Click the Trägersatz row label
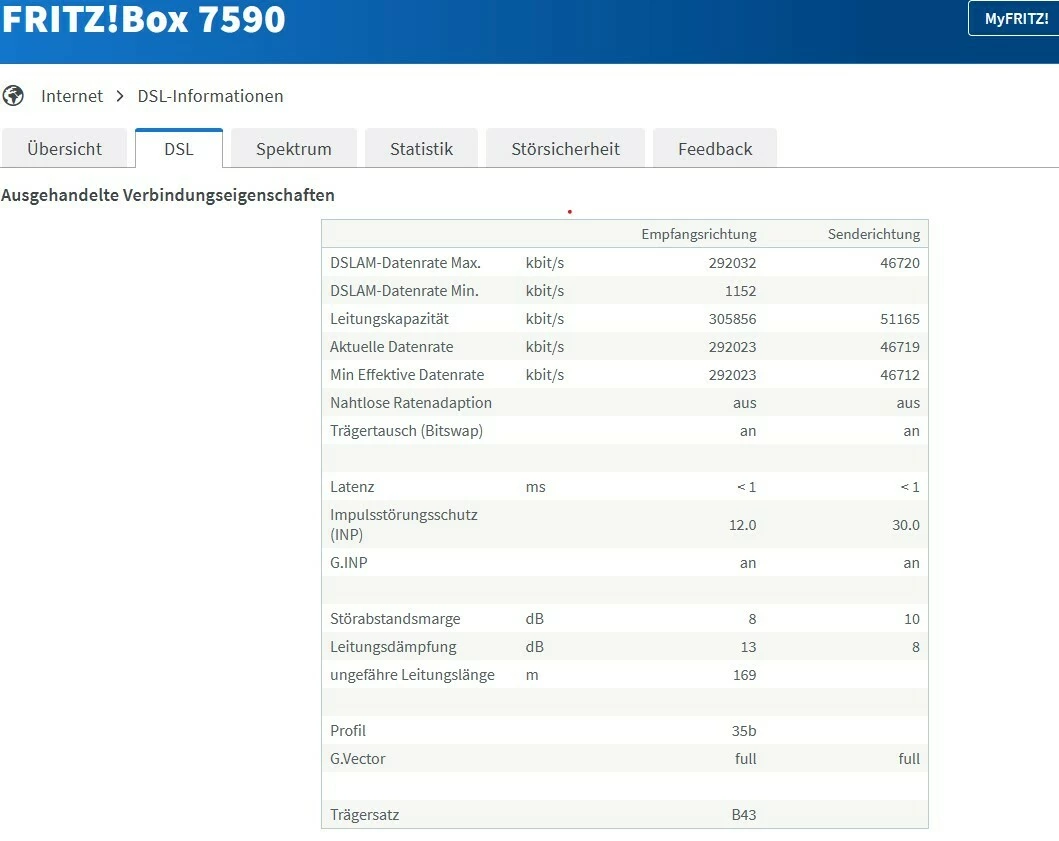 pos(364,815)
